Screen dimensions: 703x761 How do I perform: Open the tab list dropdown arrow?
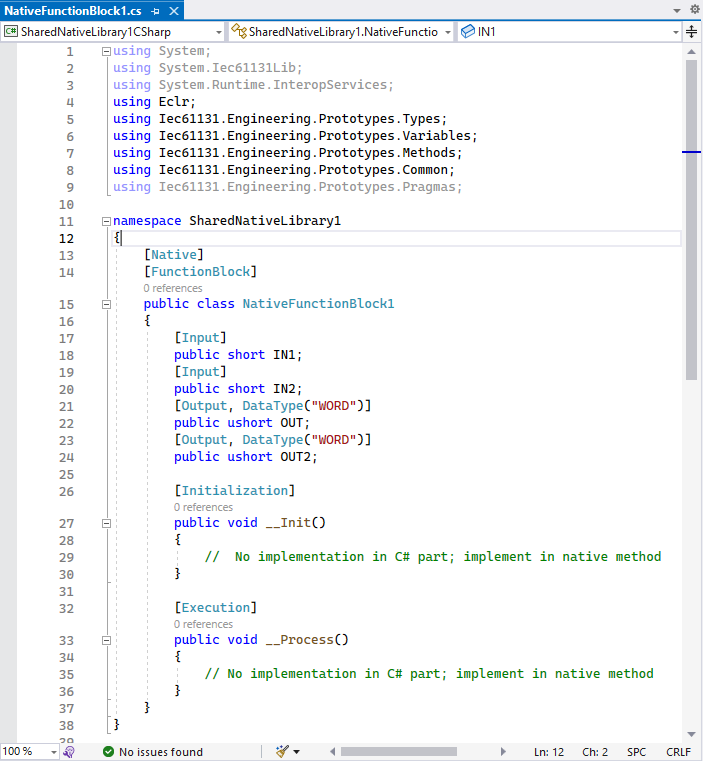(677, 10)
